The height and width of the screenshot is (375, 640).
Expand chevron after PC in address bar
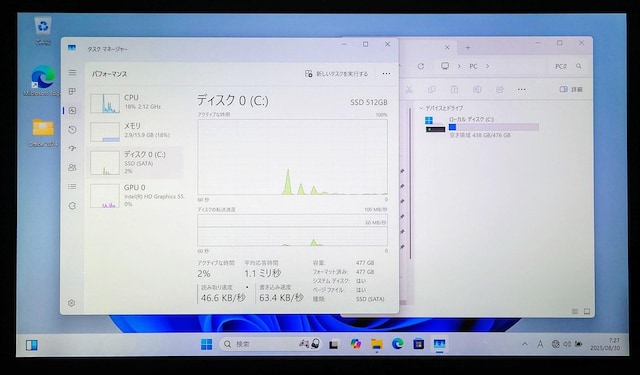tap(487, 66)
